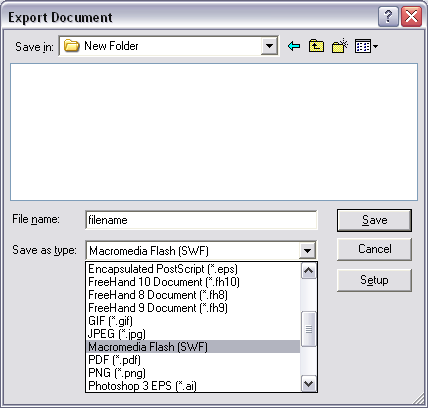Click the help question mark button
Viewport: 428px width, 408px height.
pos(388,17)
